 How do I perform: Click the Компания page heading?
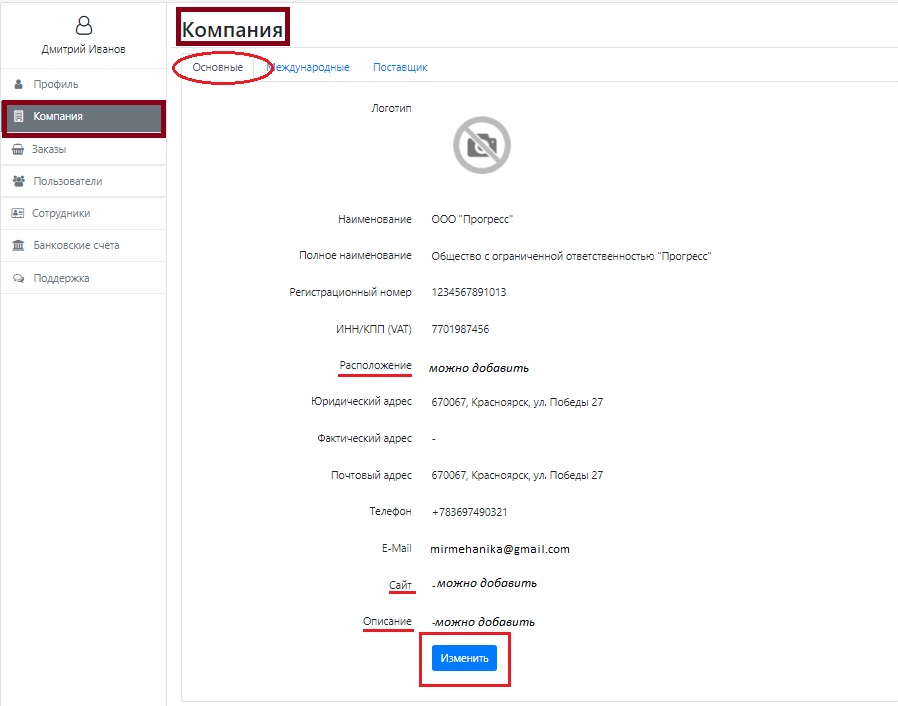pyautogui.click(x=232, y=29)
